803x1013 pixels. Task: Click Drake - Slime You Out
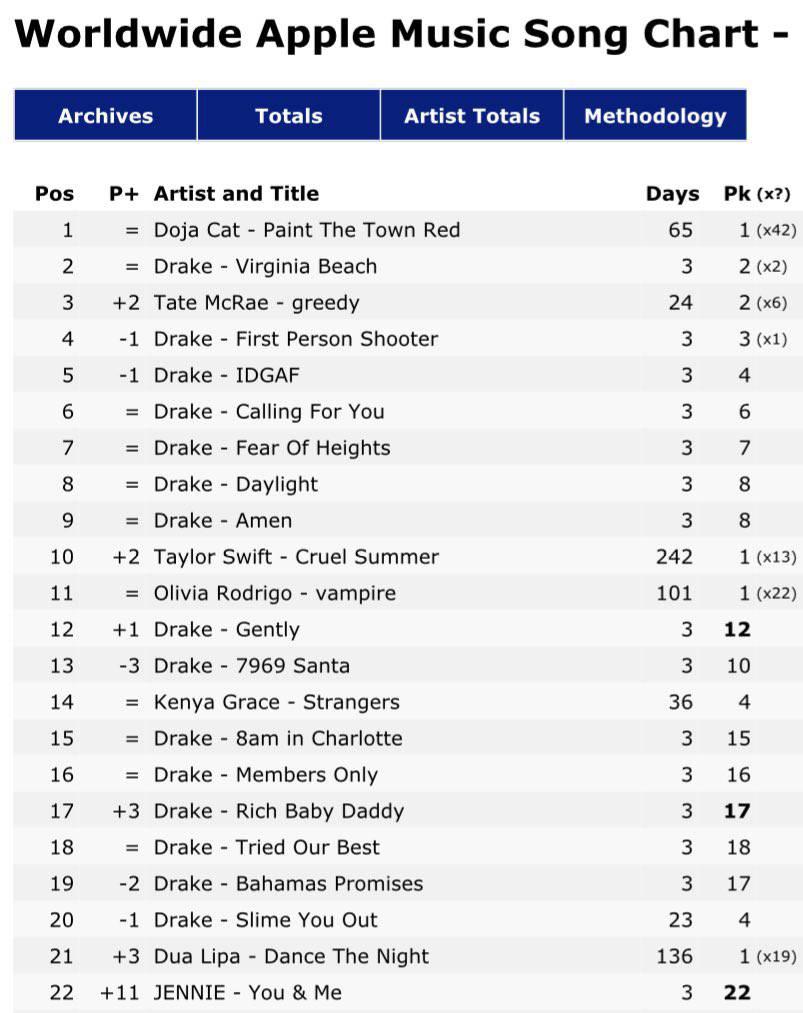tap(265, 920)
